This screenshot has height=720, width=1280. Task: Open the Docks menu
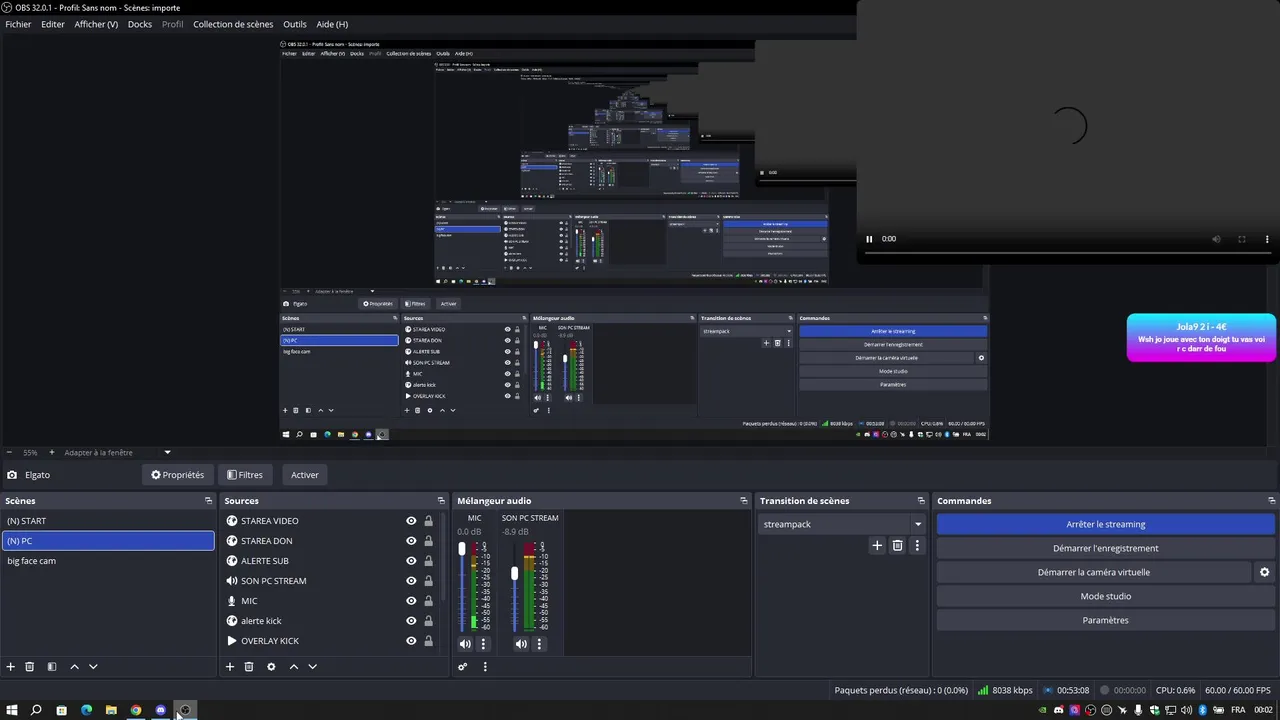140,24
